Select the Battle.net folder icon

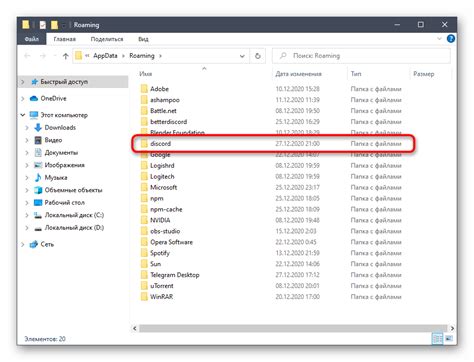pyautogui.click(x=144, y=111)
